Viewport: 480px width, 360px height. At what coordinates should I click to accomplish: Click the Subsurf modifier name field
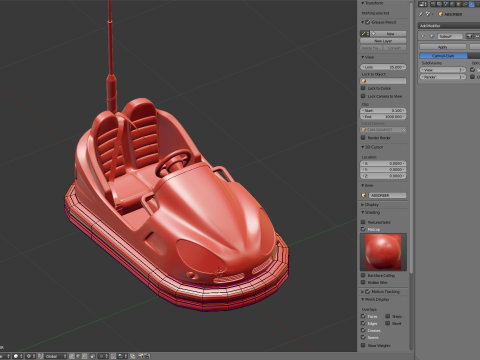tap(450, 36)
